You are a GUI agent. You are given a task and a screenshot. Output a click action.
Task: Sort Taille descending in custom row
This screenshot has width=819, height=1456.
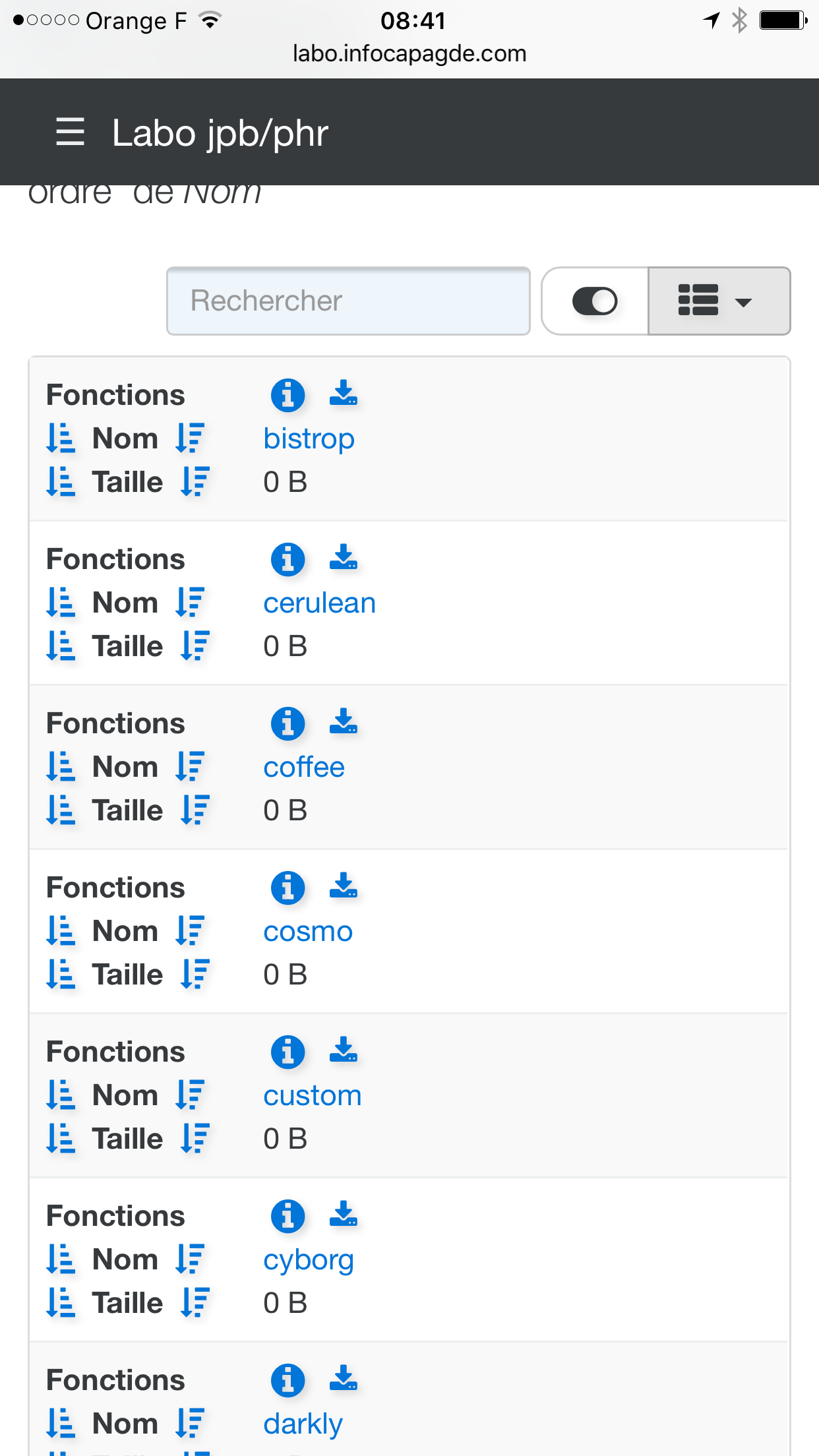pos(195,1139)
